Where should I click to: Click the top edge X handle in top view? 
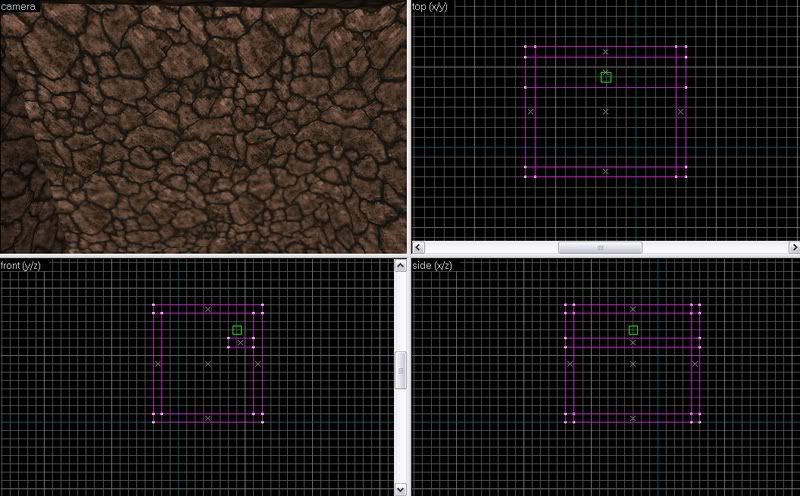coord(606,51)
